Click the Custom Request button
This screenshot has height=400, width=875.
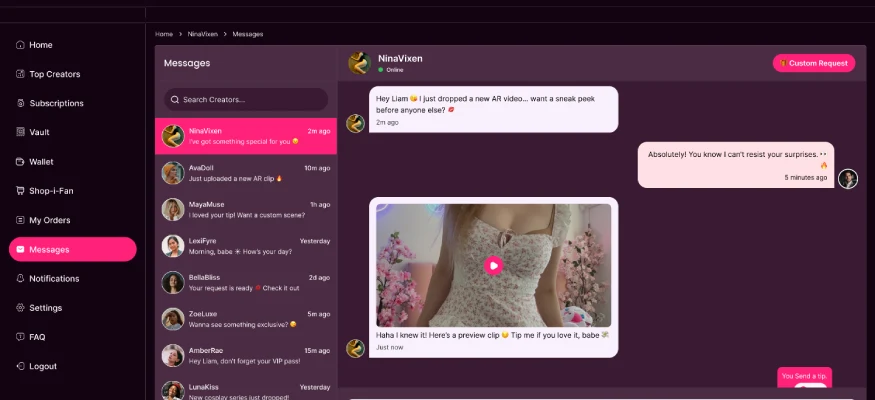click(x=814, y=63)
